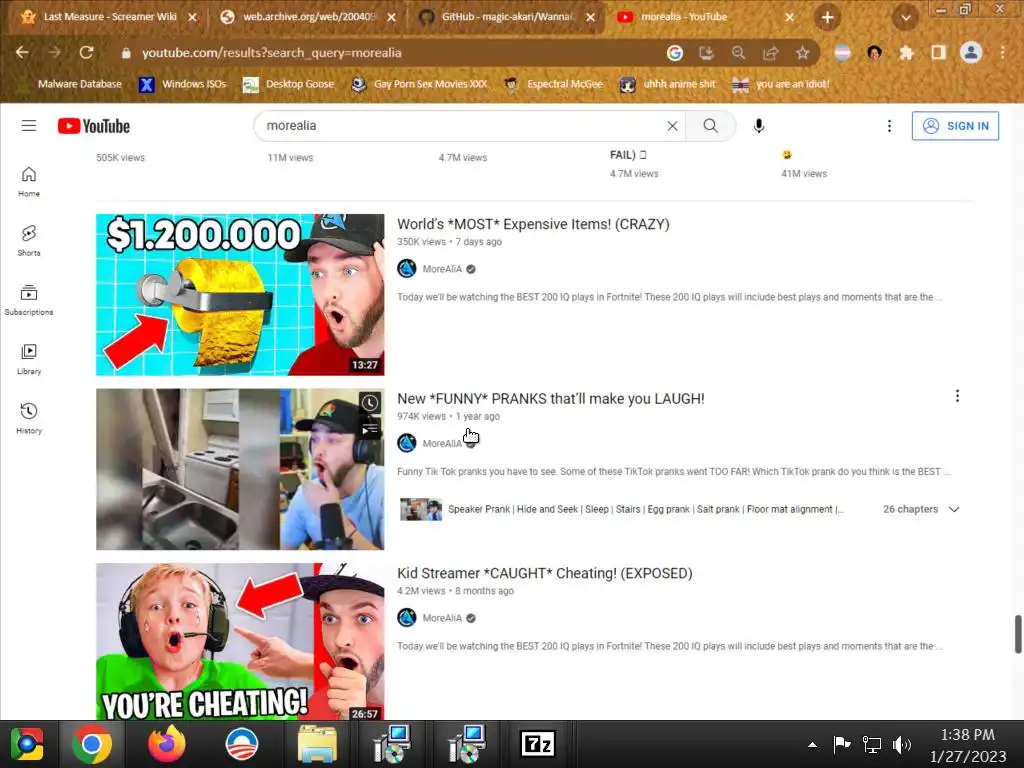Click the volume speaker tray icon
Viewport: 1024px width, 768px height.
coord(901,744)
